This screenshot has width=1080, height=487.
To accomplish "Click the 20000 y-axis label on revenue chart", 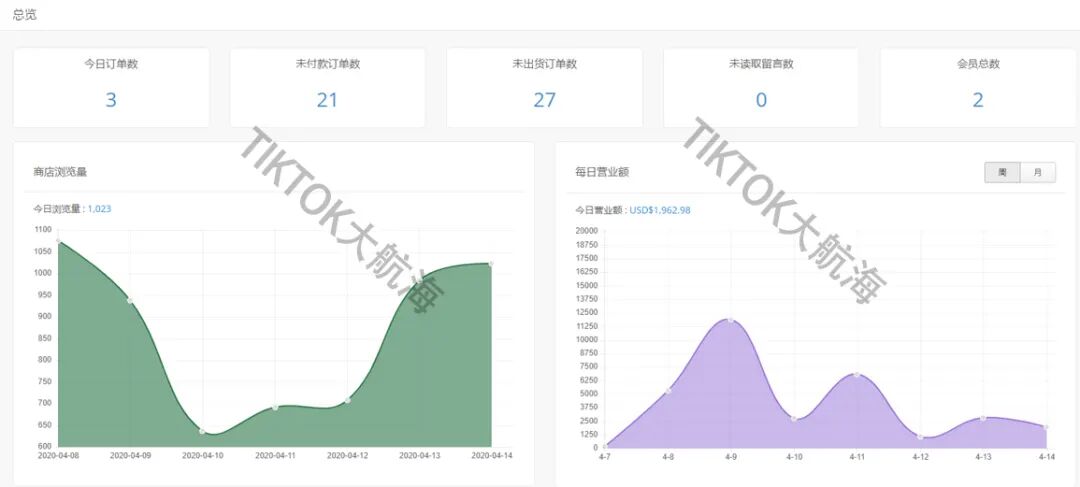I will (x=588, y=231).
